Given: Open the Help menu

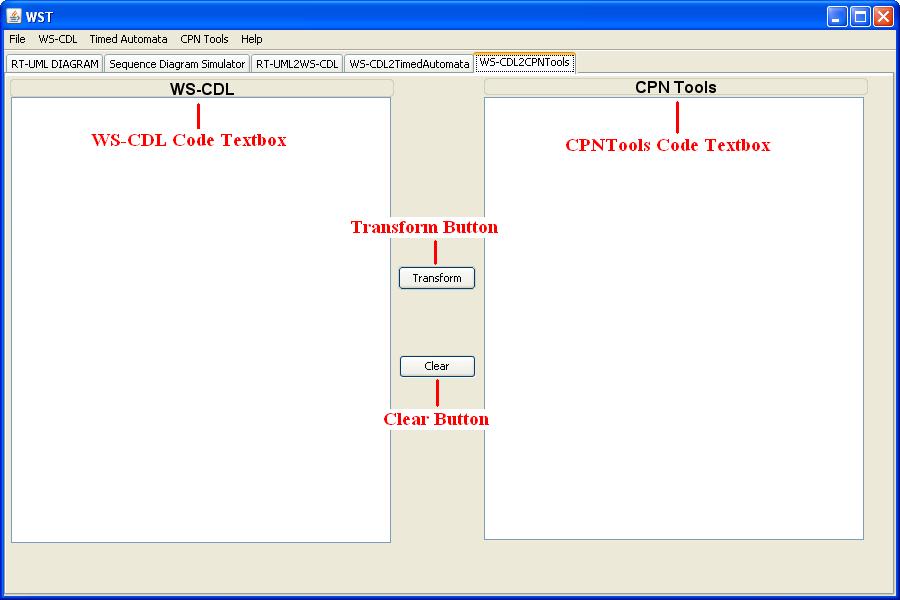Looking at the screenshot, I should click(251, 39).
